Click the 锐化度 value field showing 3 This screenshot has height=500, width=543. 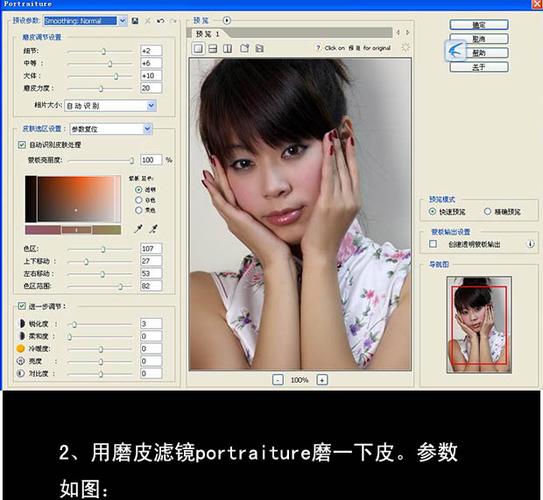[x=151, y=323]
